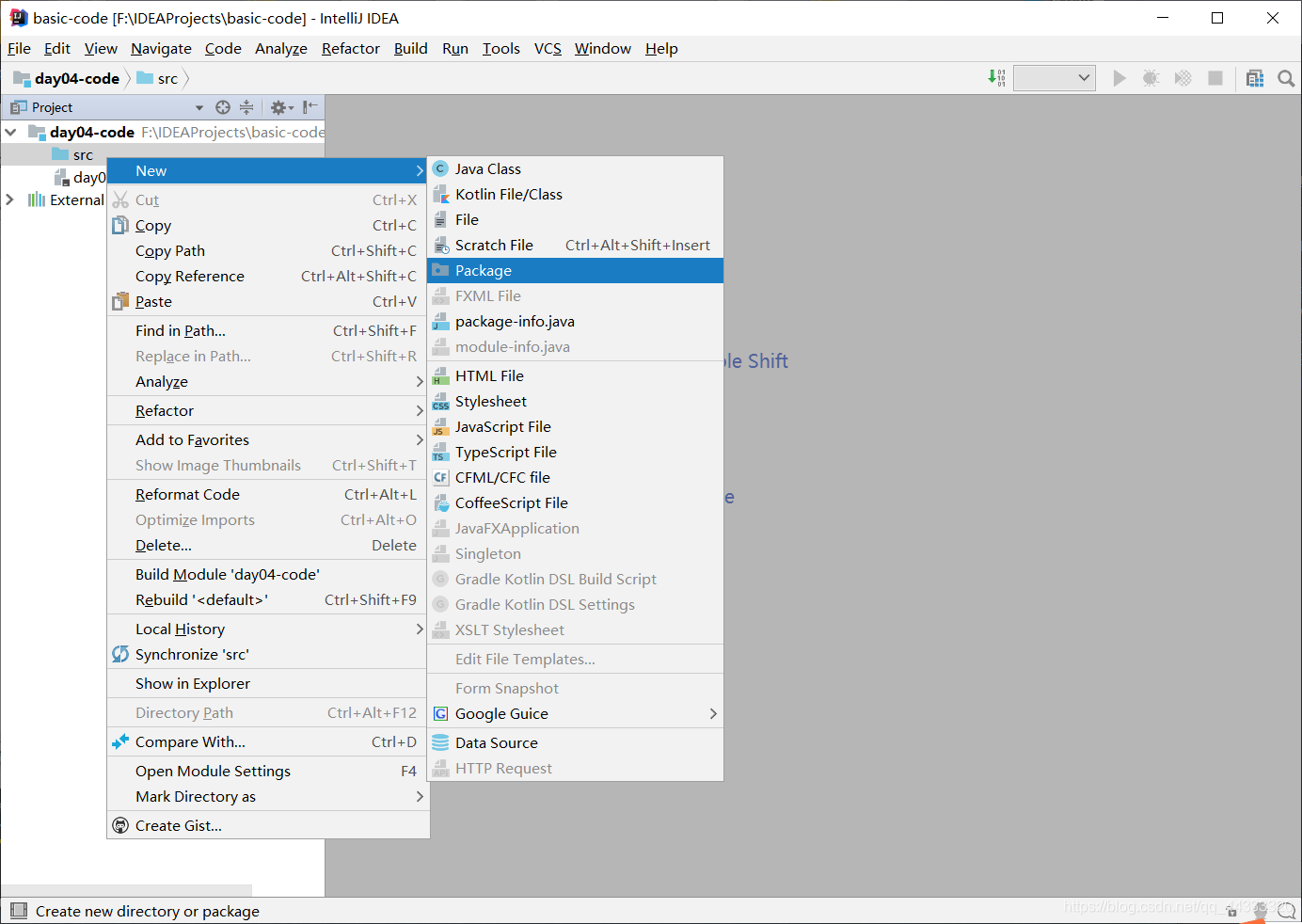The width and height of the screenshot is (1302, 924).
Task: Select Package in the New submenu
Action: click(575, 271)
